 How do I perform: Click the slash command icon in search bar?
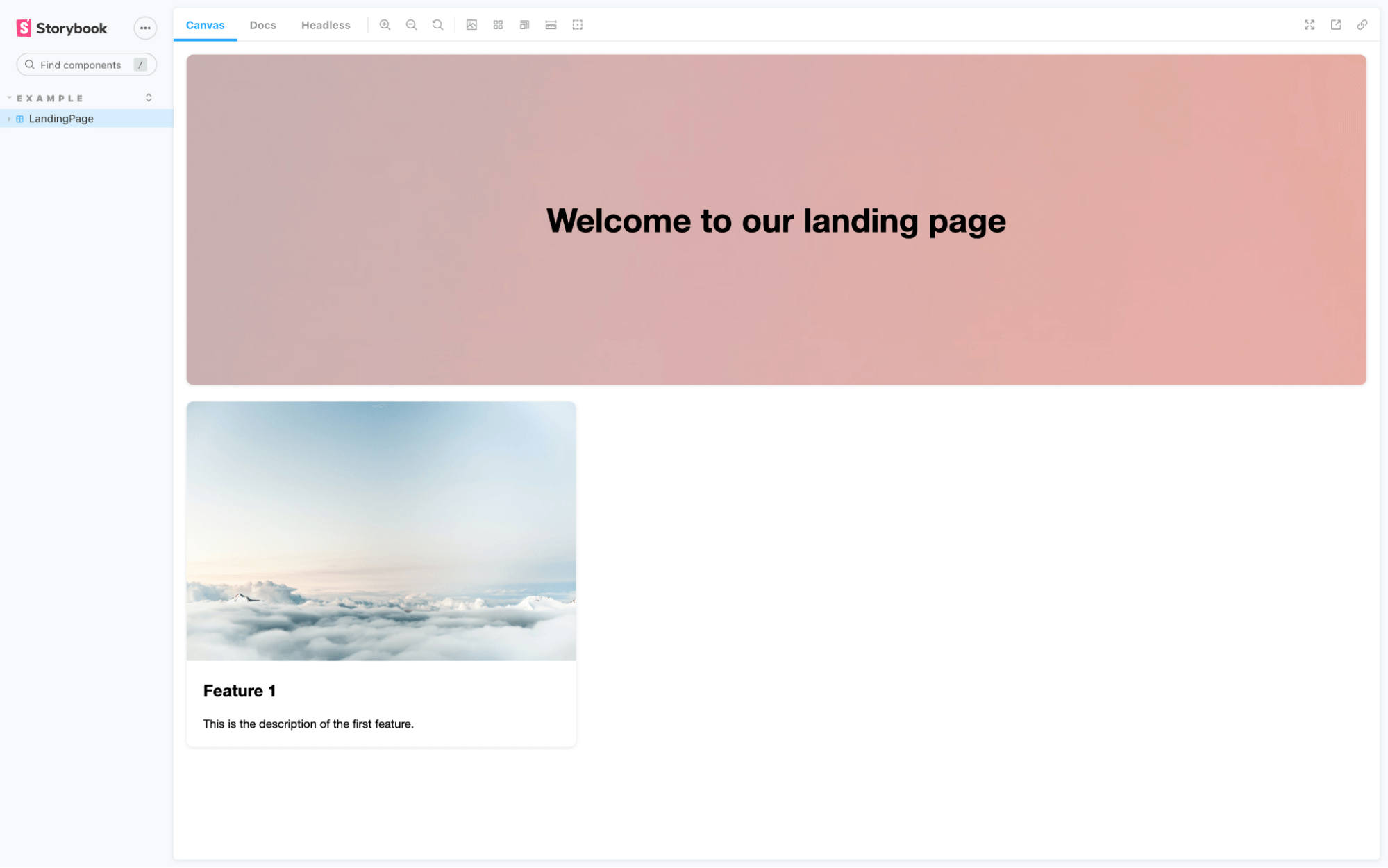pyautogui.click(x=140, y=65)
